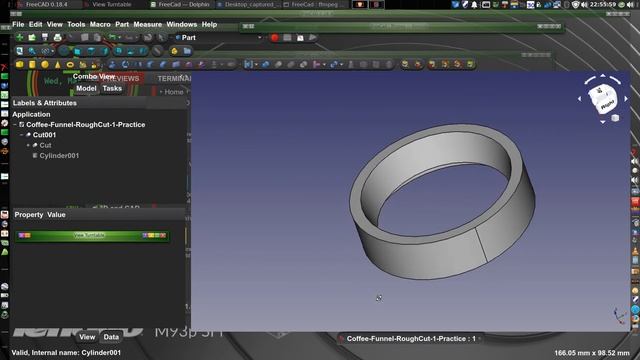The image size is (640, 360).
Task: Click the notification bell tray icon
Action: [474, 4]
